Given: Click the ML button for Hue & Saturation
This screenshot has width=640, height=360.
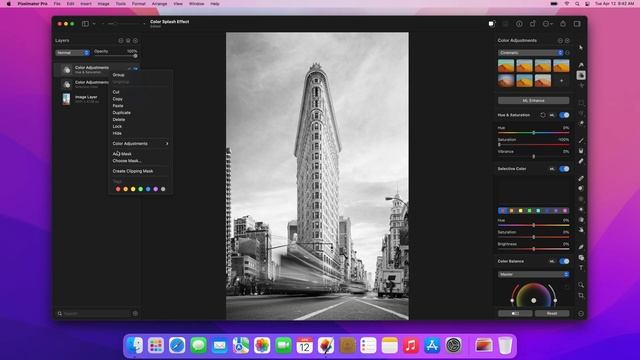Looking at the screenshot, I should coord(552,115).
